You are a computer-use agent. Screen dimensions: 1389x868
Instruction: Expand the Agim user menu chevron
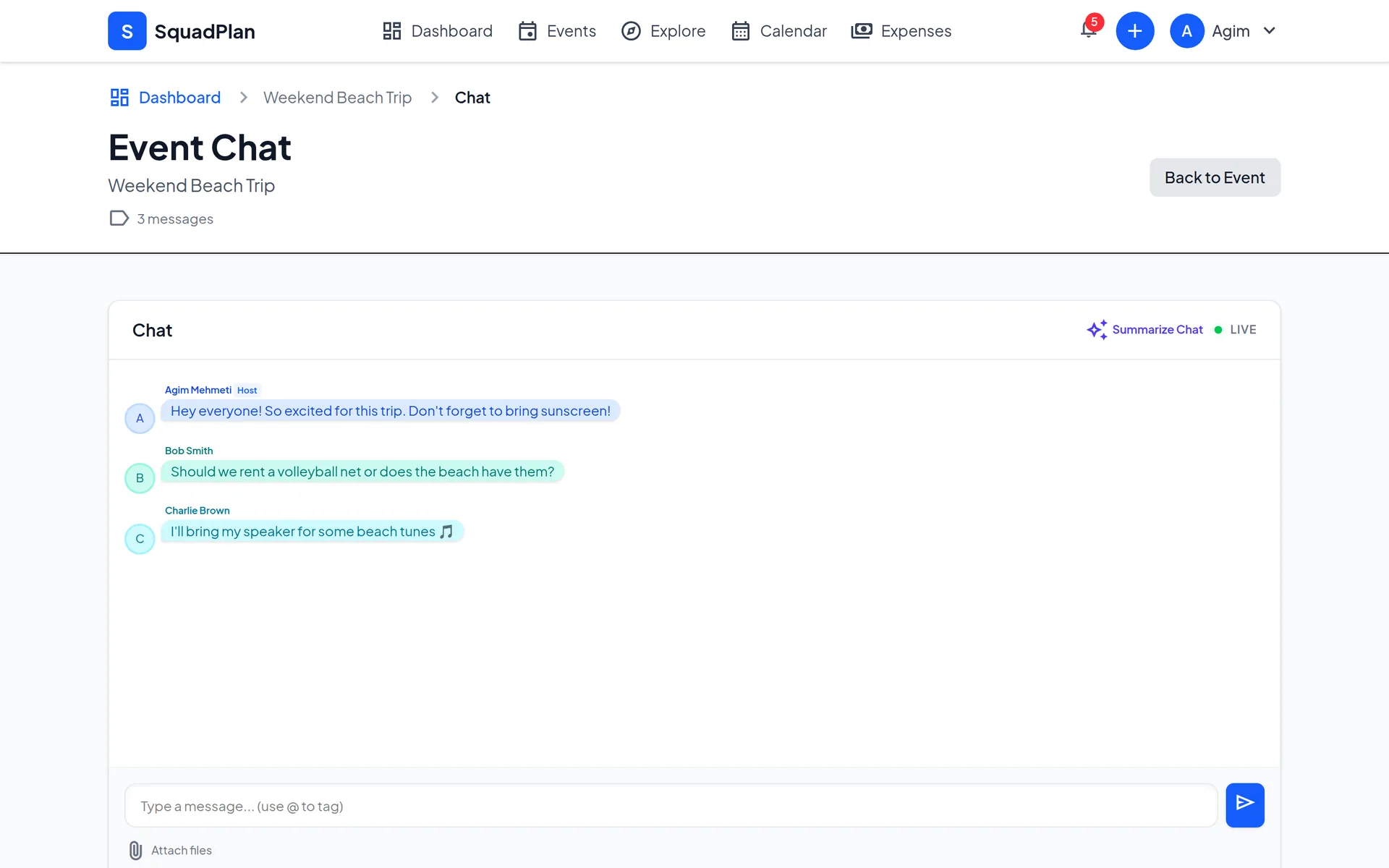coord(1269,30)
